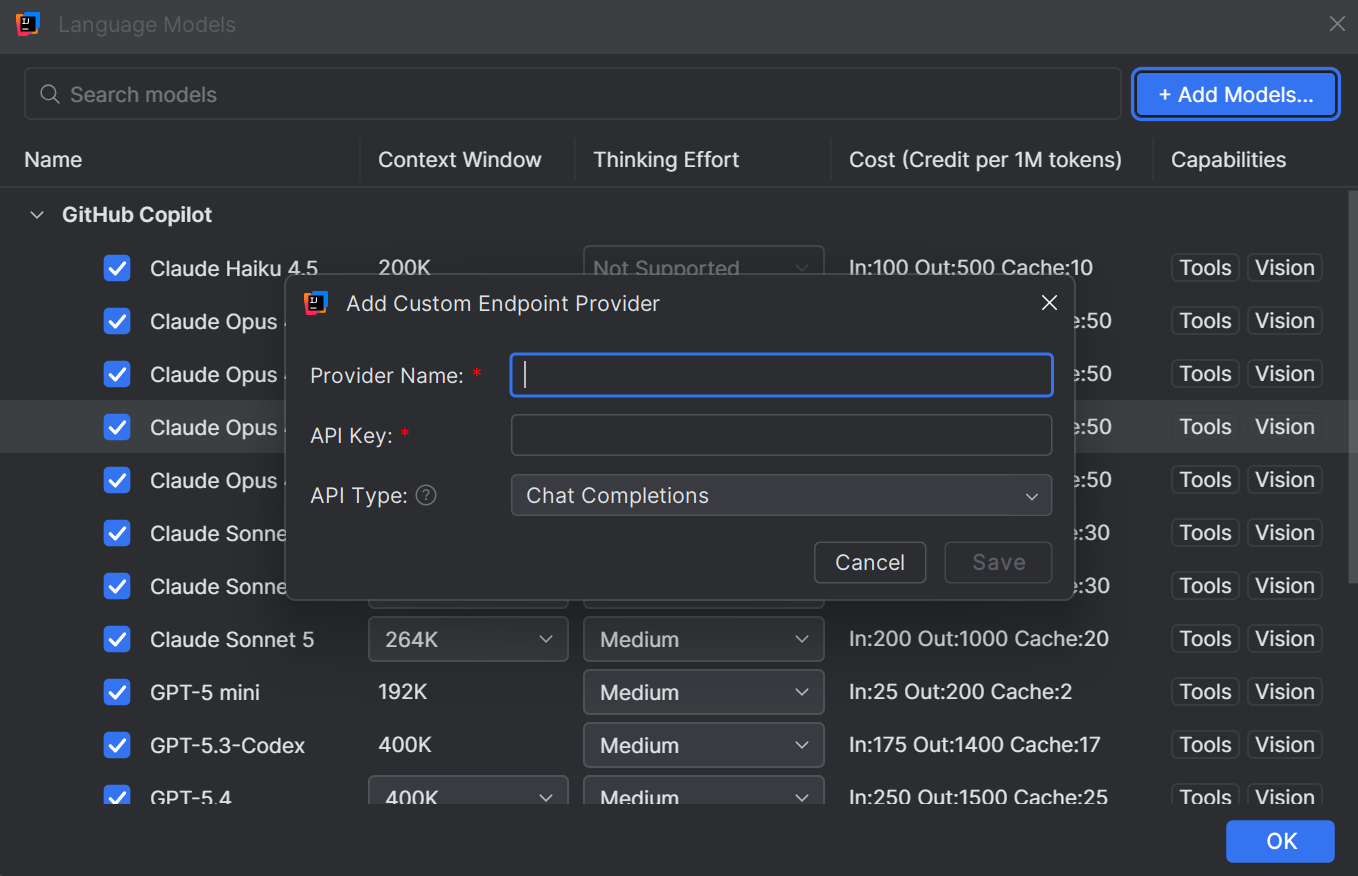The width and height of the screenshot is (1358, 876).
Task: Toggle the GPT-5.4 checkbox
Action: pyautogui.click(x=117, y=796)
